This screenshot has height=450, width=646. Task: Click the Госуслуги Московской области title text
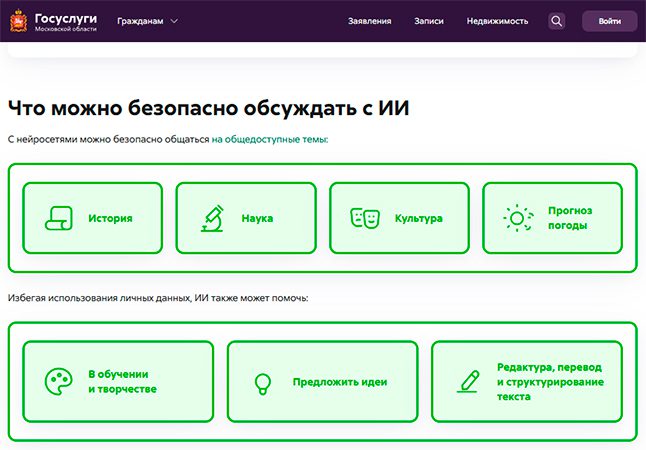coord(65,21)
